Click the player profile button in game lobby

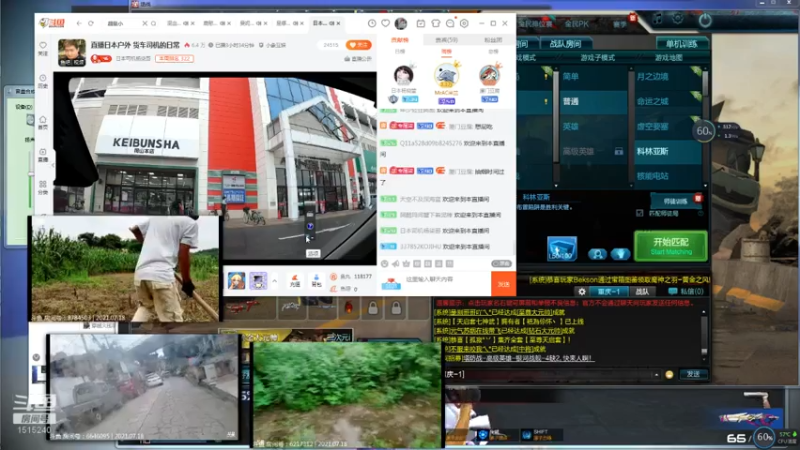point(597,254)
